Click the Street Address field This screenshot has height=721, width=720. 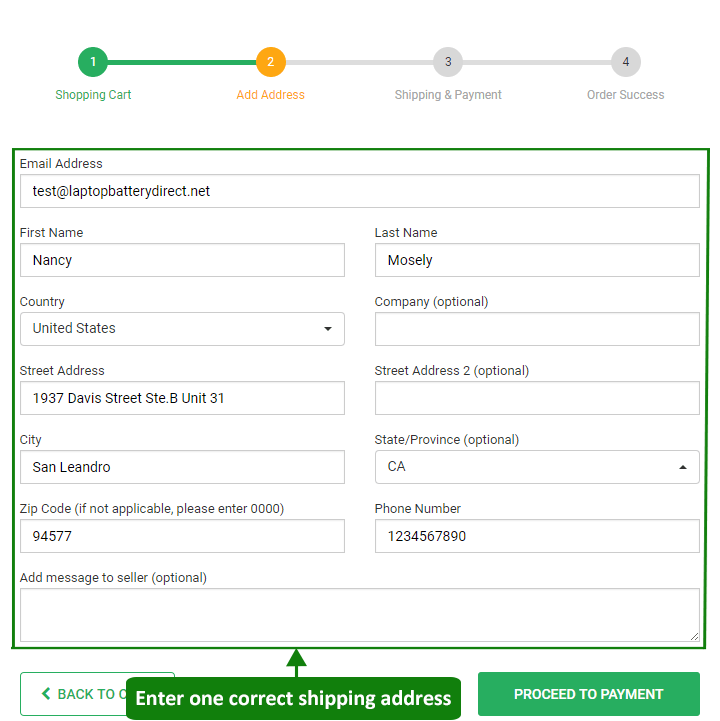tap(182, 398)
